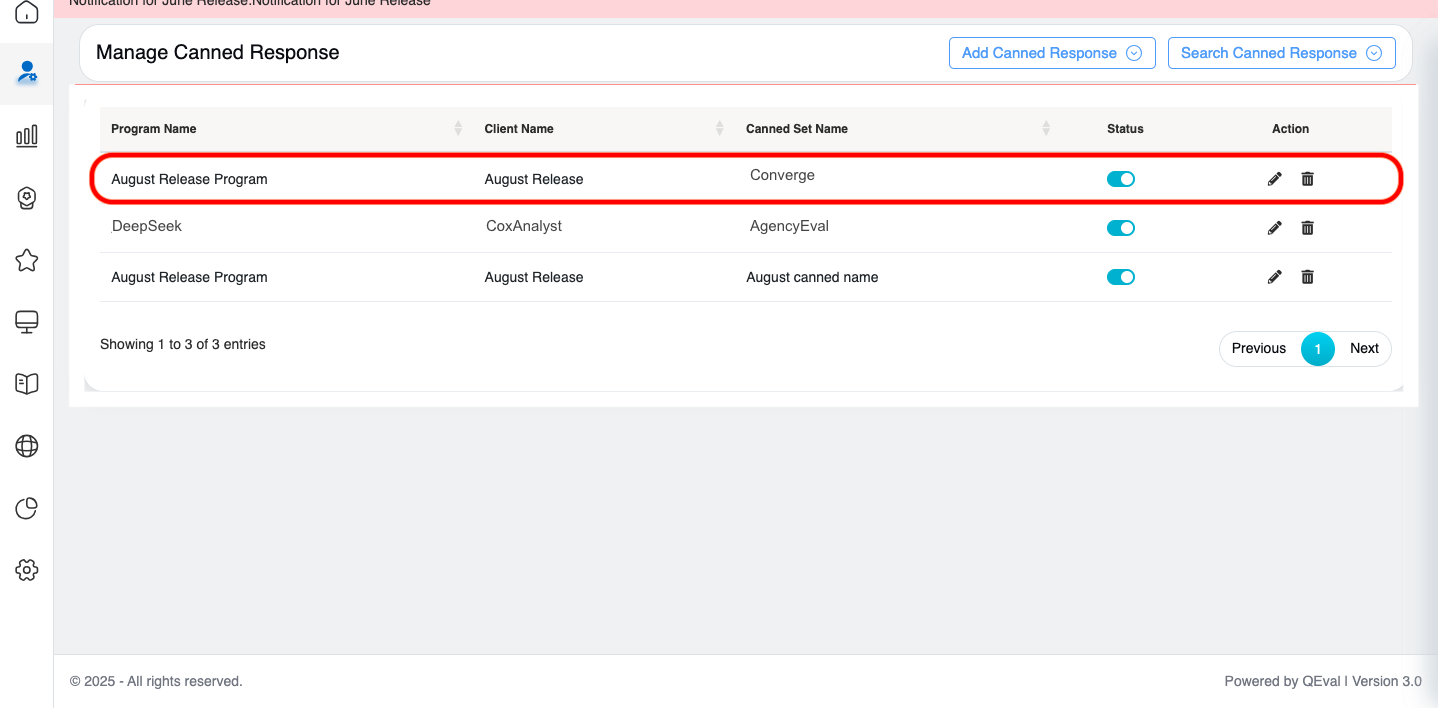Edit the AgencyEval canned set

(1275, 228)
